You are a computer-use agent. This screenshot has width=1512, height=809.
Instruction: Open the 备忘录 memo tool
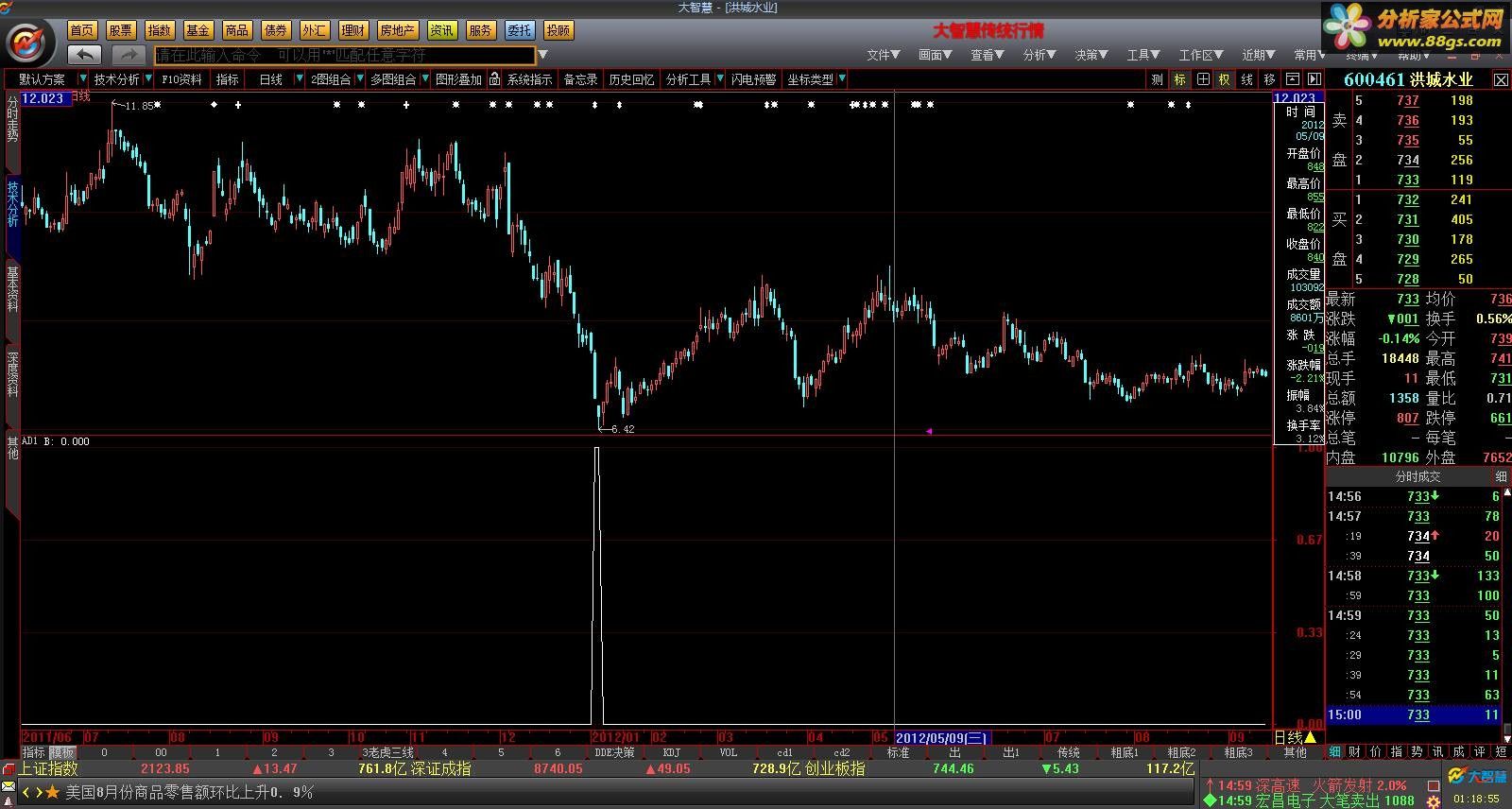580,79
